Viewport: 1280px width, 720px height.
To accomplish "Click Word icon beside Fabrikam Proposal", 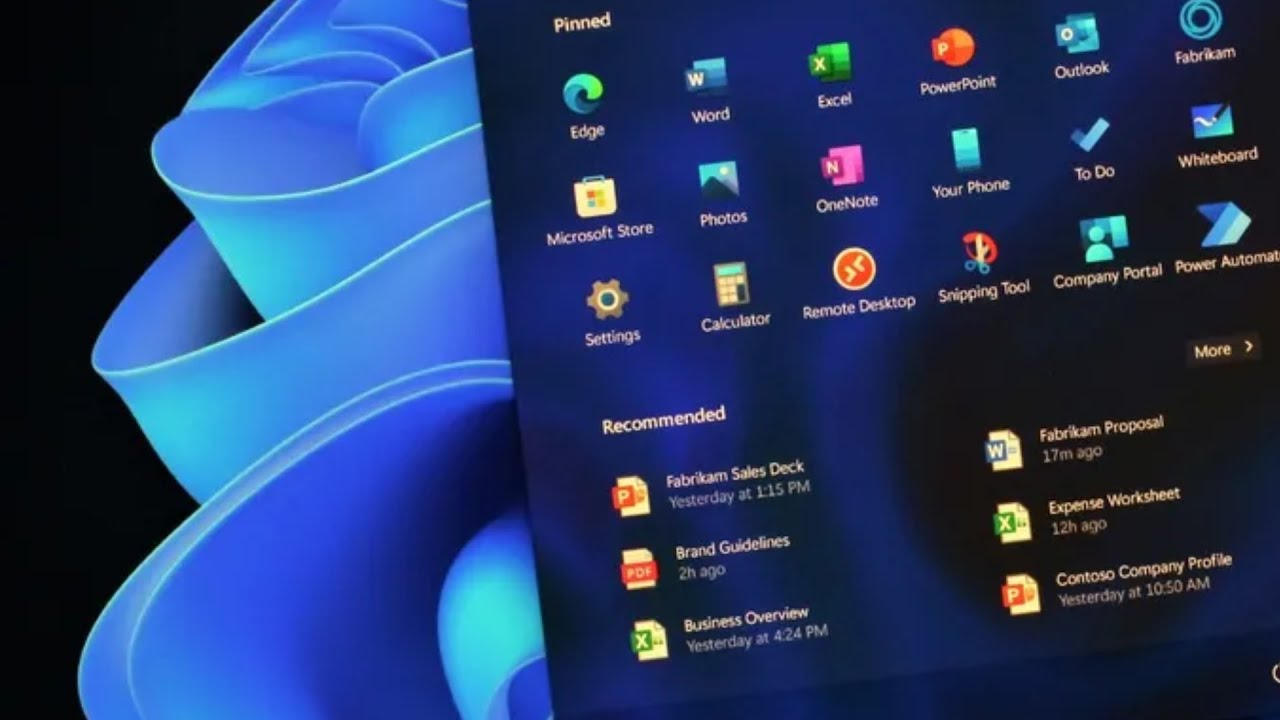I will pyautogui.click(x=1003, y=450).
